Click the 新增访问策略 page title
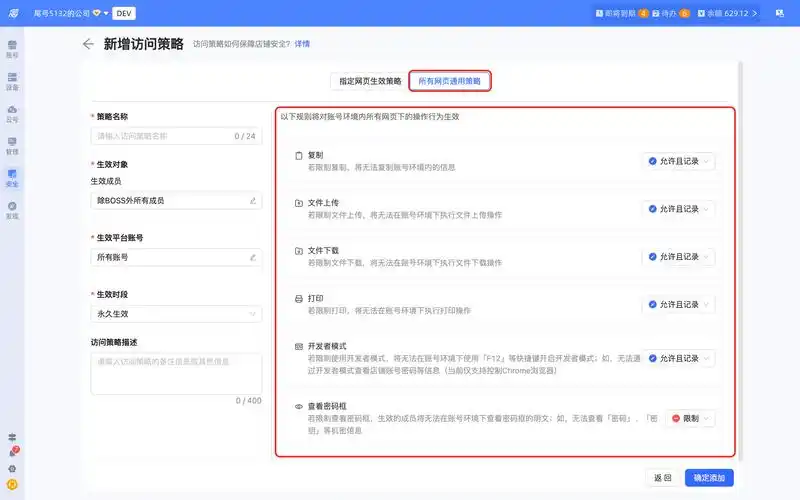 click(x=143, y=44)
